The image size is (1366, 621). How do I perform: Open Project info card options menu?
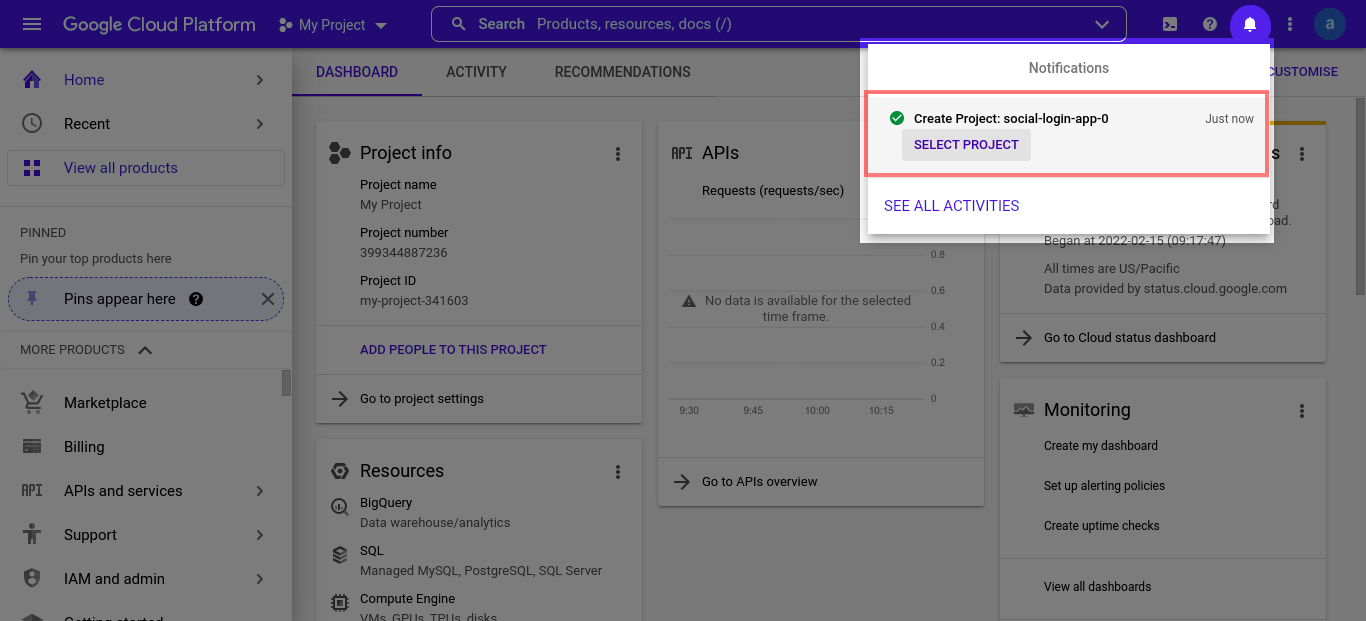click(x=618, y=153)
